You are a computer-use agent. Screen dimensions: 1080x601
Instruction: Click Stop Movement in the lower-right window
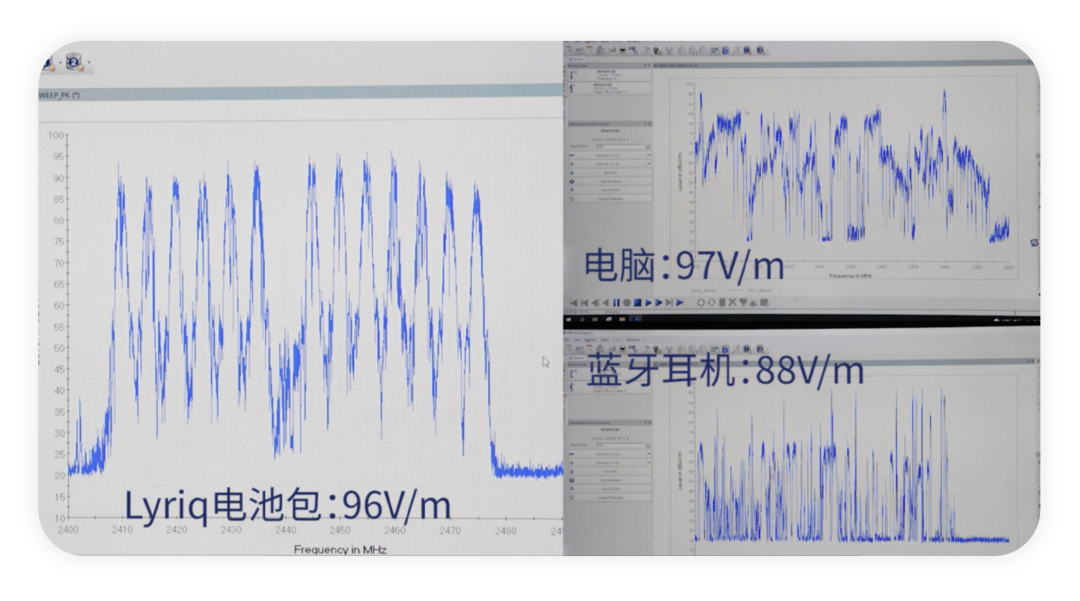[610, 480]
